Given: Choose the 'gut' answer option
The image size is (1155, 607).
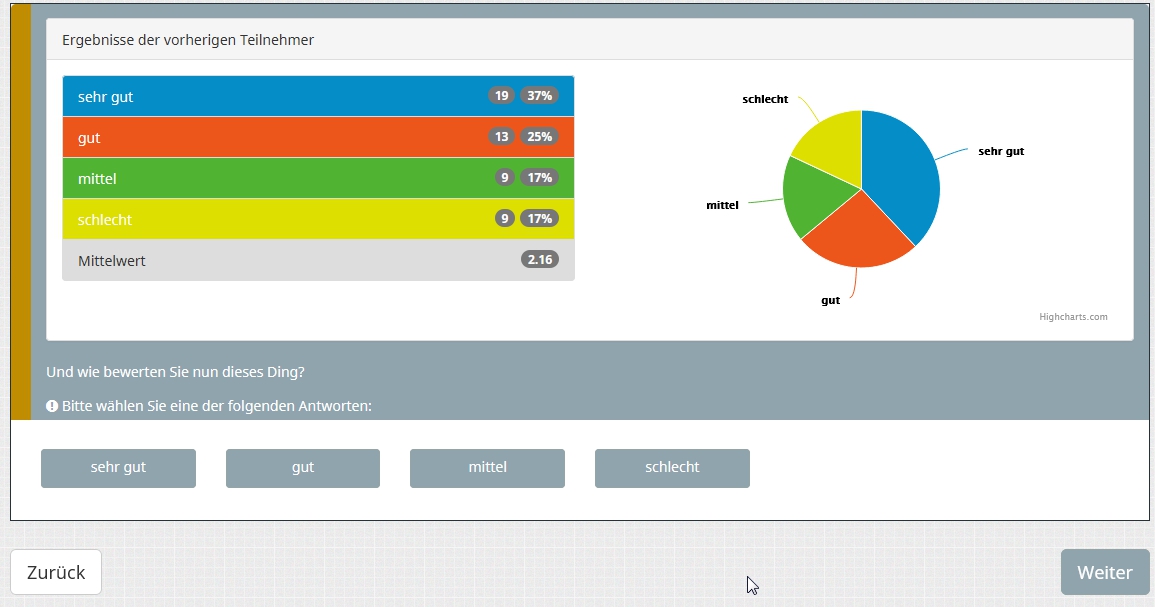Looking at the screenshot, I should [303, 468].
